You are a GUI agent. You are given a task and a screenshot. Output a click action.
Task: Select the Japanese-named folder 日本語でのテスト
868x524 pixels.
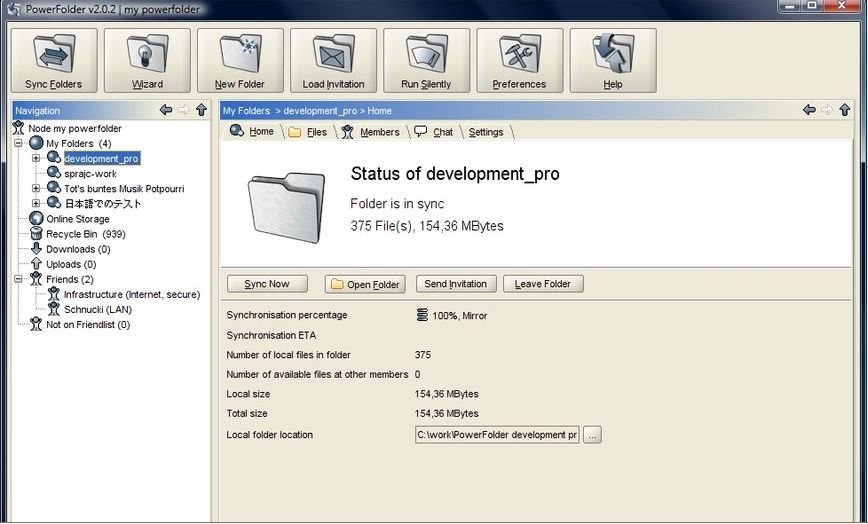tap(103, 204)
